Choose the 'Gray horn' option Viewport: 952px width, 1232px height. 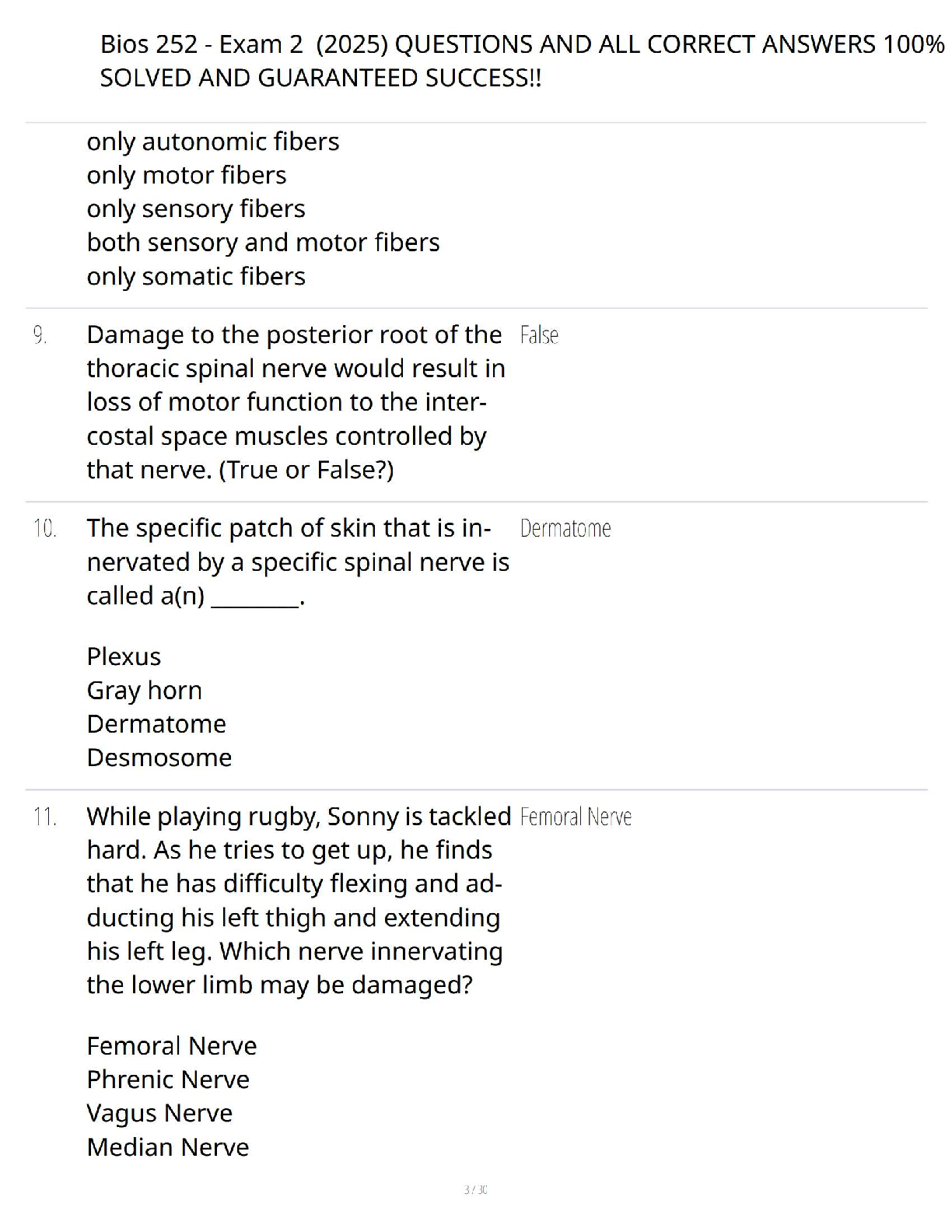pyautogui.click(x=144, y=690)
